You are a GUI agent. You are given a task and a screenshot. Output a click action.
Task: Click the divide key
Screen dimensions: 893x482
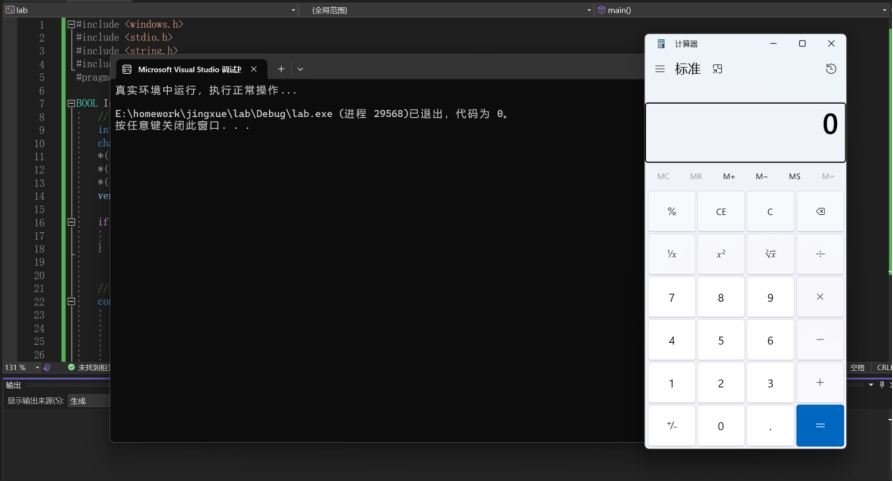(x=820, y=254)
